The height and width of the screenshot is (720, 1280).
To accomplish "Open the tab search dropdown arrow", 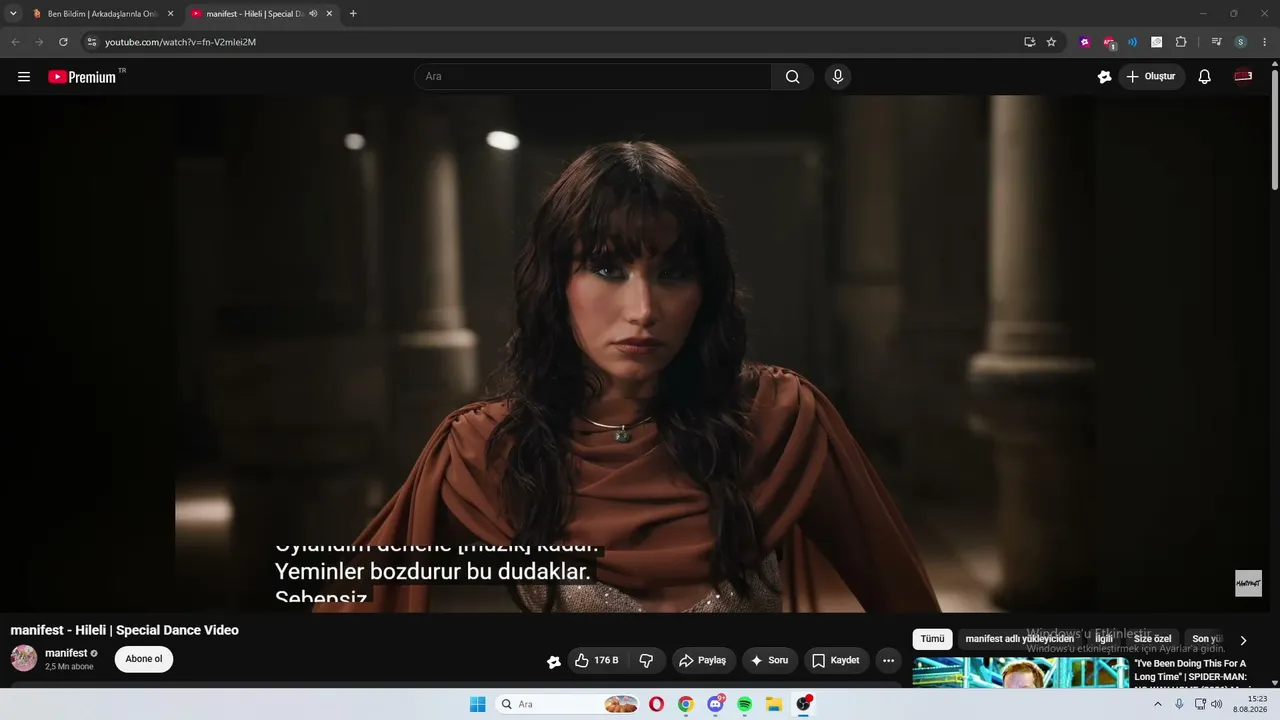I will pos(13,14).
